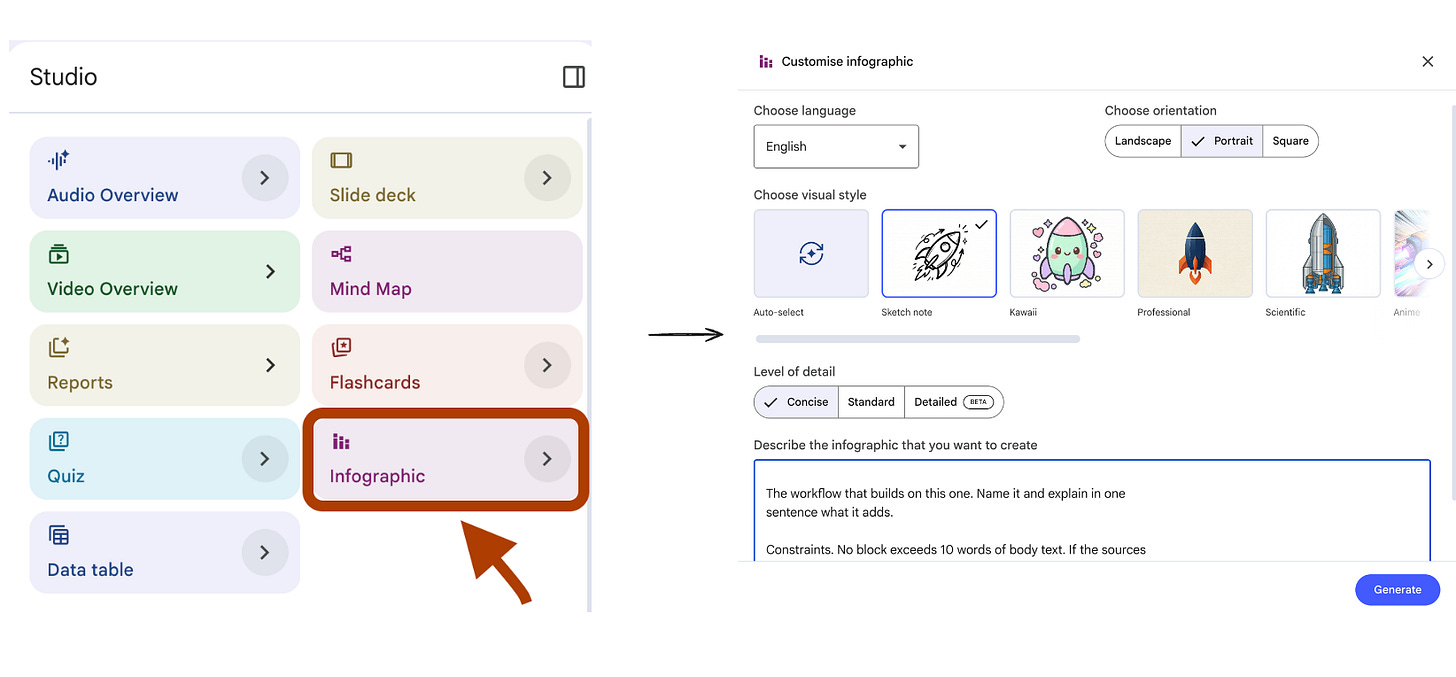Click the Quiz question-mark icon

[x=58, y=441]
